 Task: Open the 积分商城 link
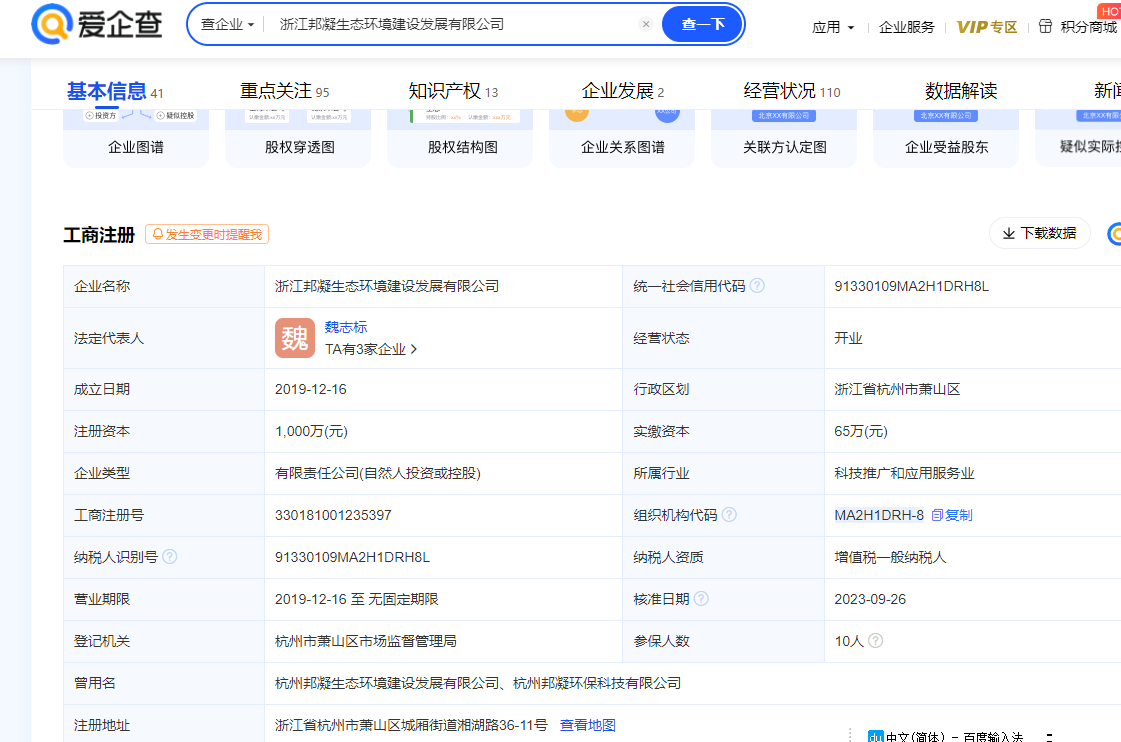pyautogui.click(x=1090, y=27)
